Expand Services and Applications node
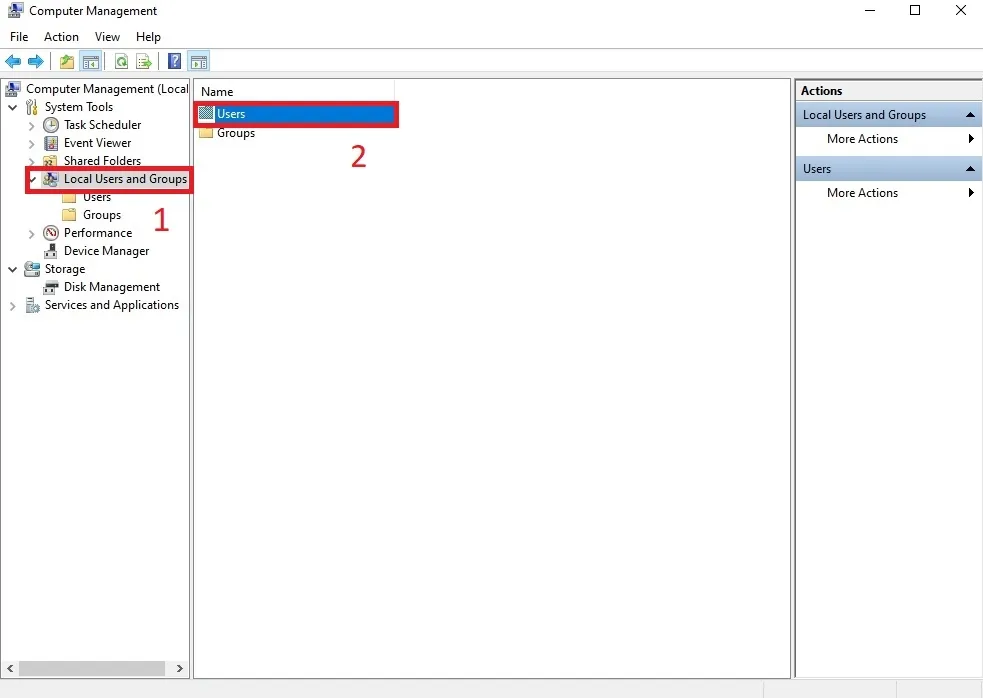 pos(12,306)
